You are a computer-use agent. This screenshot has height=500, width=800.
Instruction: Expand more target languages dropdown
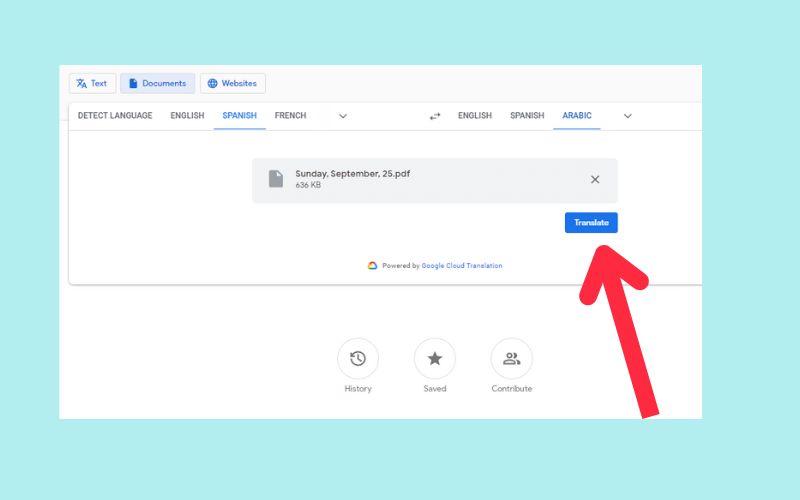pos(628,116)
